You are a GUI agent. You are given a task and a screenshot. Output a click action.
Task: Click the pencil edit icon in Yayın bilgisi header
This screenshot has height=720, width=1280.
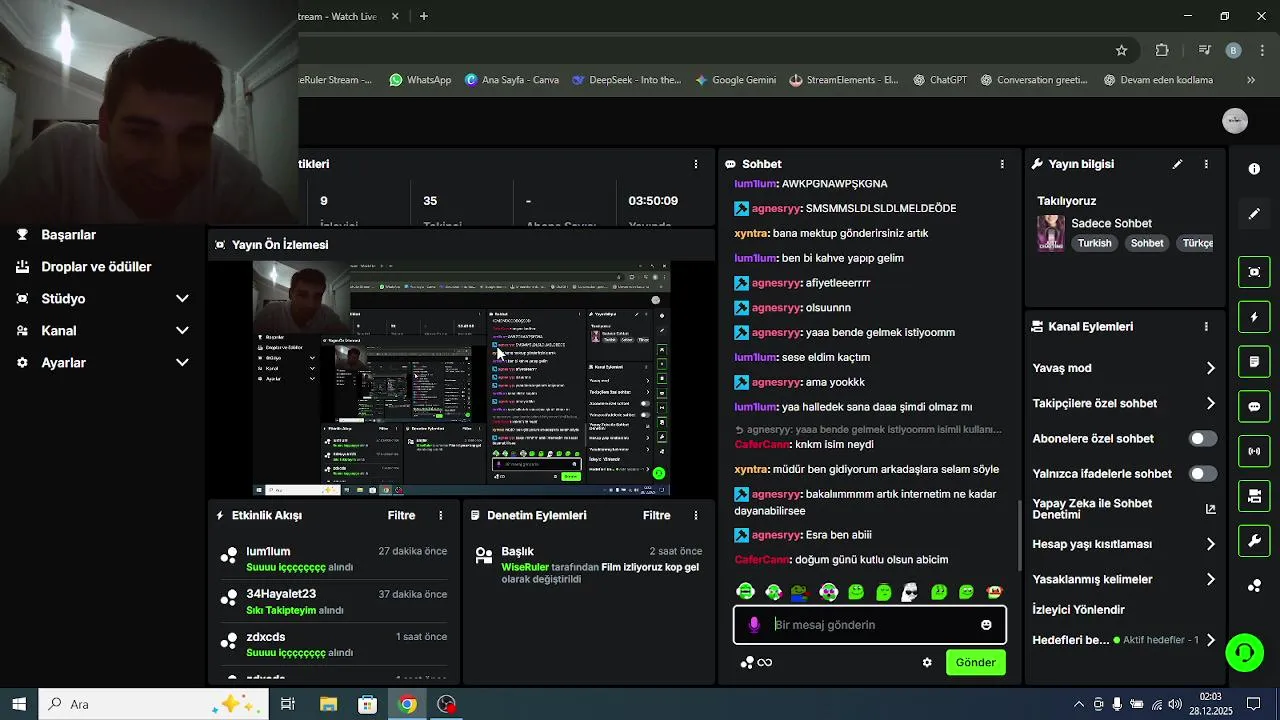click(1177, 164)
